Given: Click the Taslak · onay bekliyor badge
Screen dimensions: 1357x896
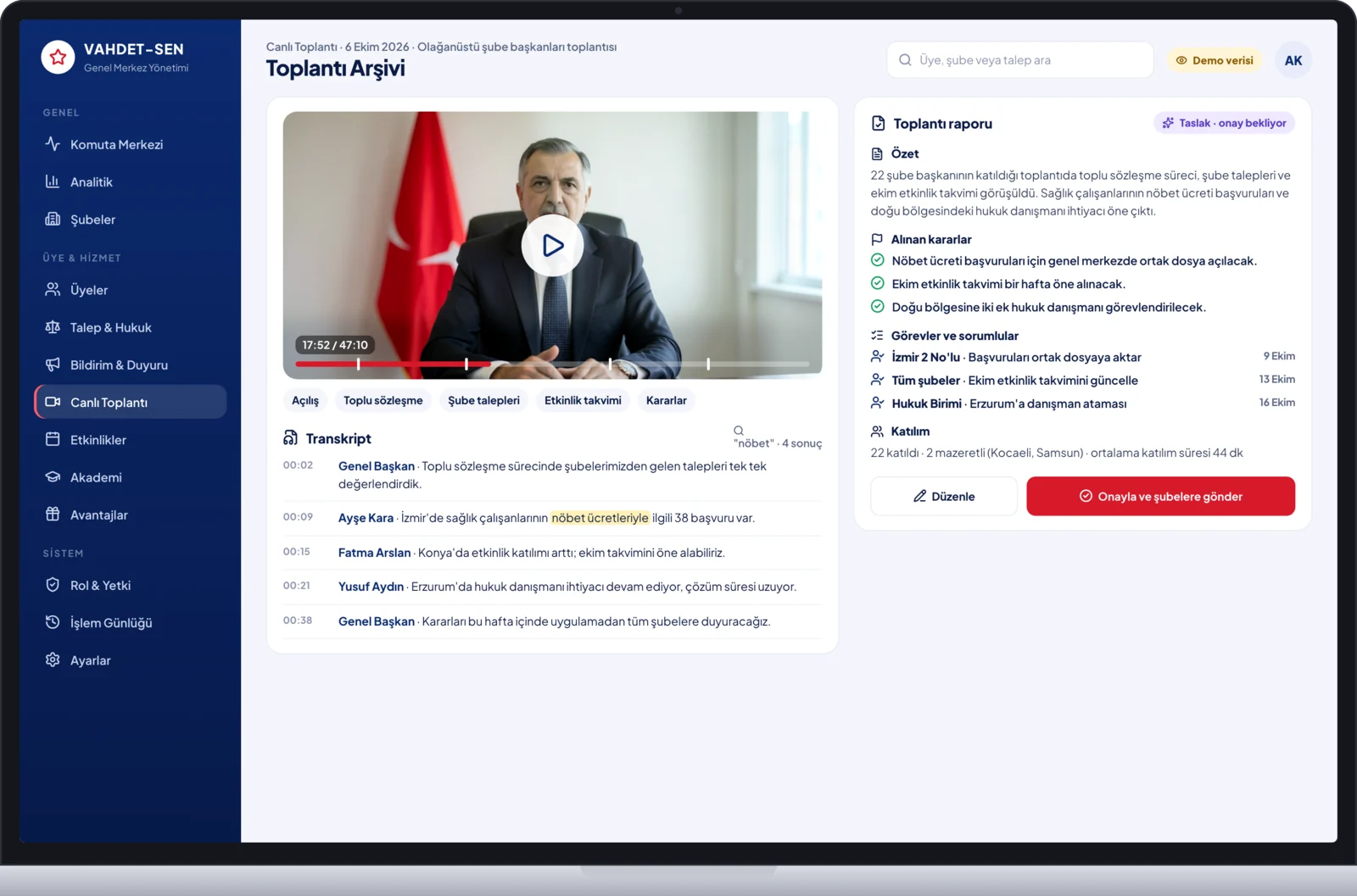Looking at the screenshot, I should (1224, 123).
